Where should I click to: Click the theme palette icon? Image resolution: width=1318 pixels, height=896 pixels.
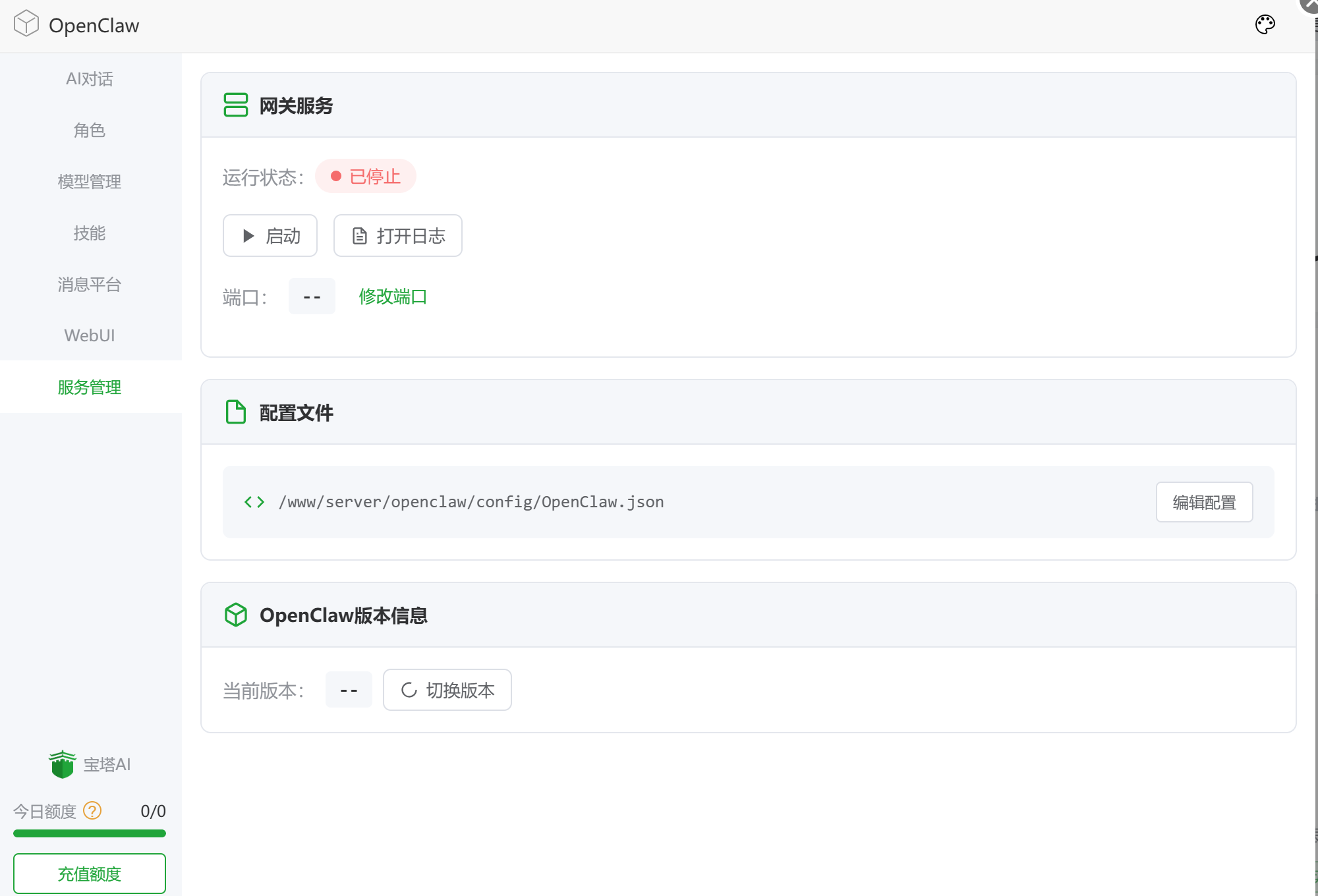1265,25
